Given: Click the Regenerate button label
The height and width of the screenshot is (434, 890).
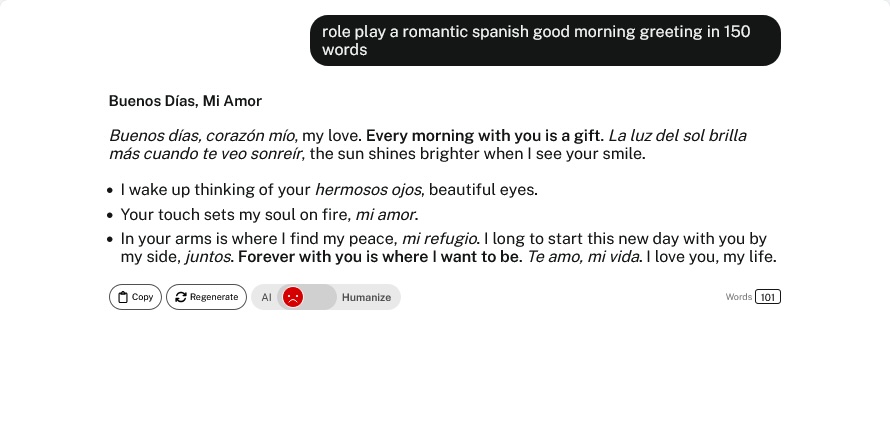Looking at the screenshot, I should pos(214,297).
